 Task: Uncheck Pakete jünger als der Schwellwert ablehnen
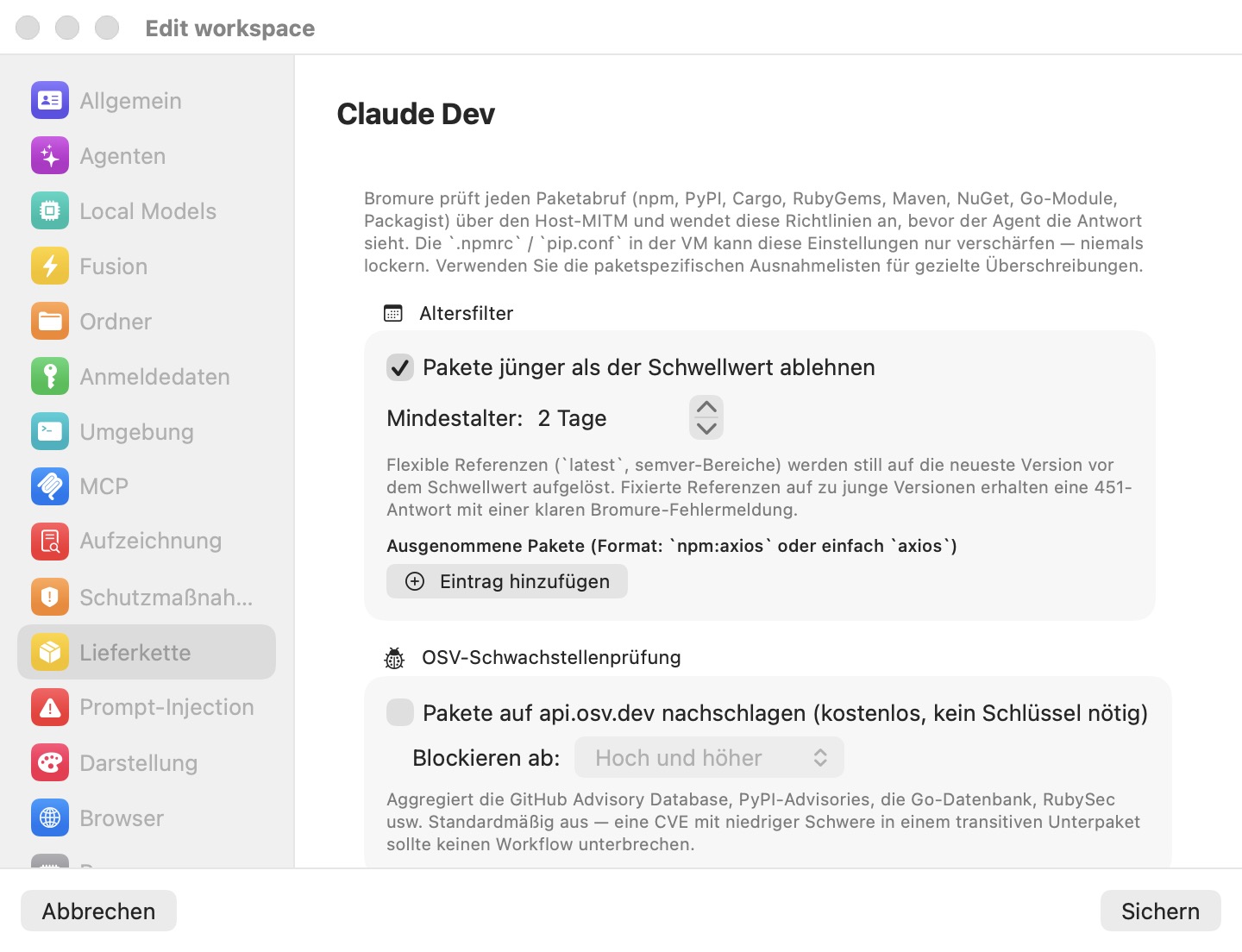[x=400, y=367]
